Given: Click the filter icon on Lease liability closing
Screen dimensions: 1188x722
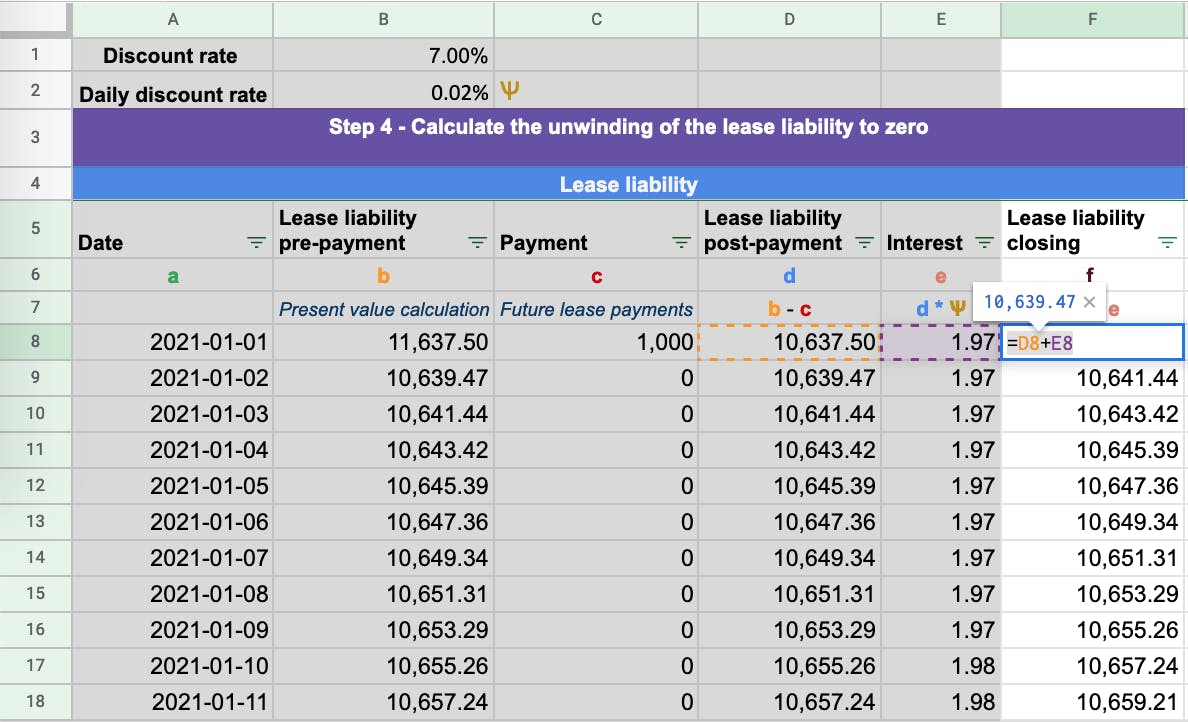Looking at the screenshot, I should tap(1166, 241).
